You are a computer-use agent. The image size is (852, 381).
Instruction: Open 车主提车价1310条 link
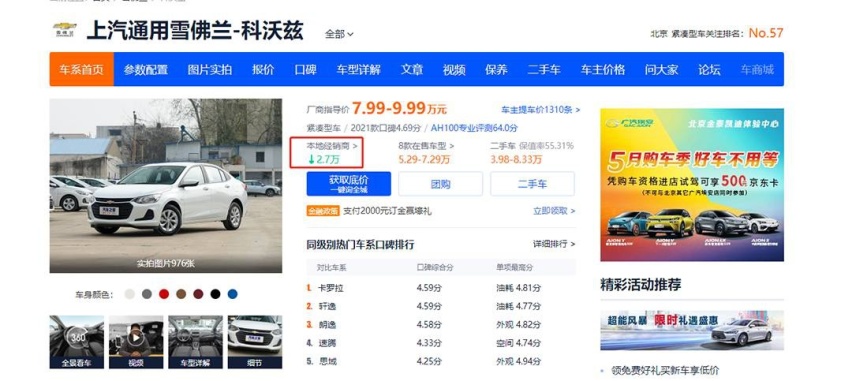point(540,110)
